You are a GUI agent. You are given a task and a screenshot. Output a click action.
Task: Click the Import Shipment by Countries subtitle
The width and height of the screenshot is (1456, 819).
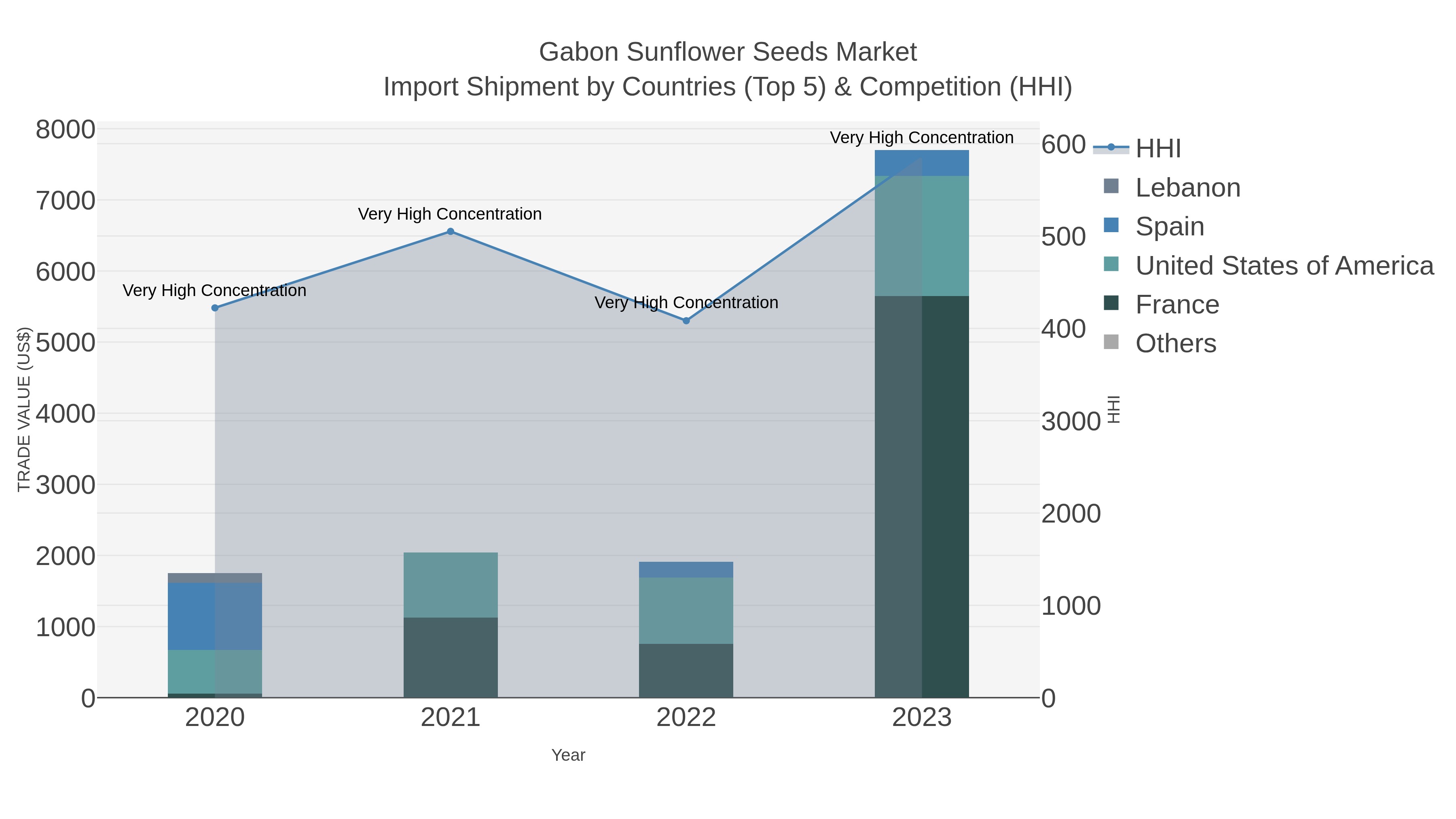(x=728, y=87)
